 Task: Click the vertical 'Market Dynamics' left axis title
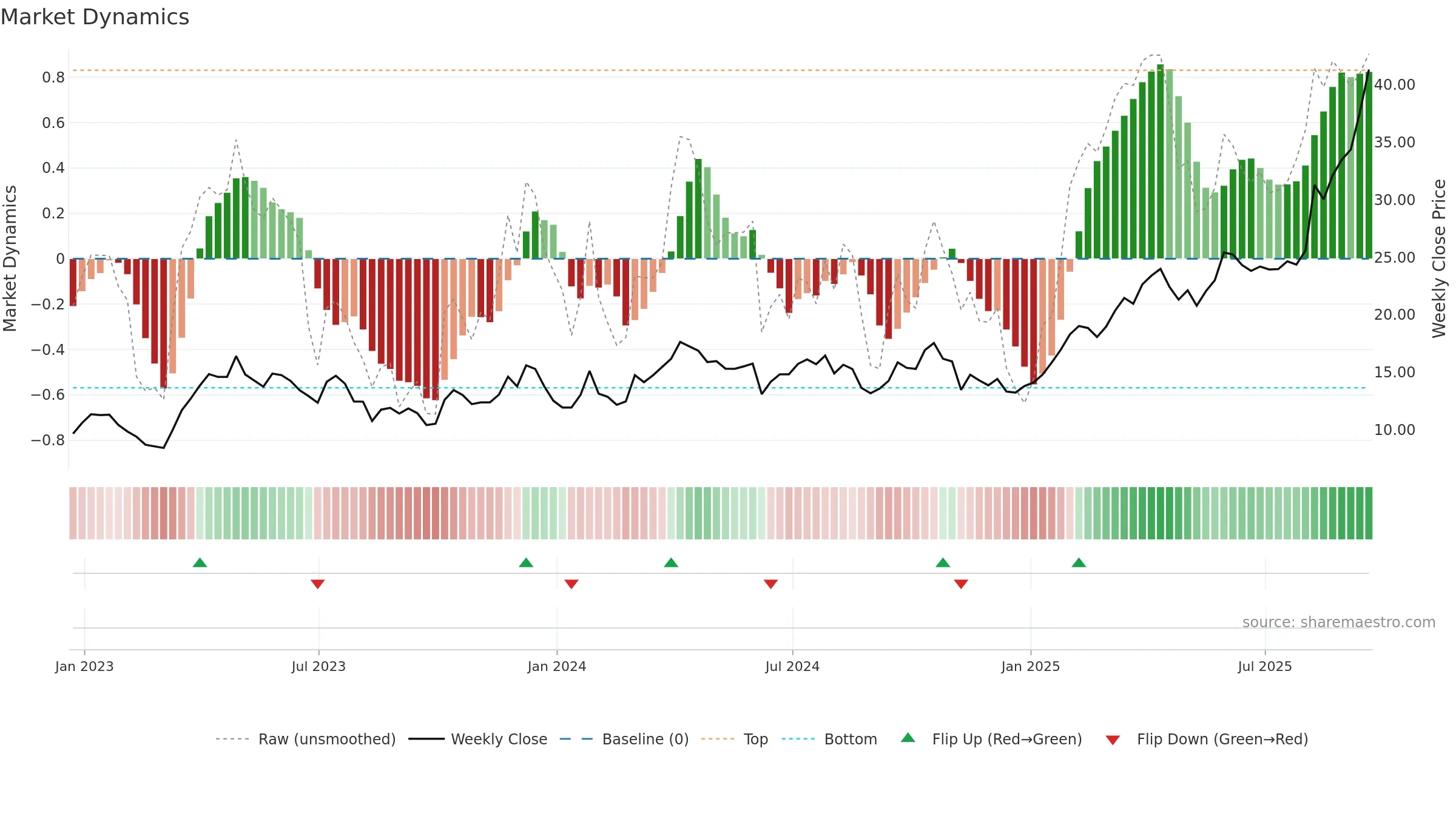tap(10, 258)
